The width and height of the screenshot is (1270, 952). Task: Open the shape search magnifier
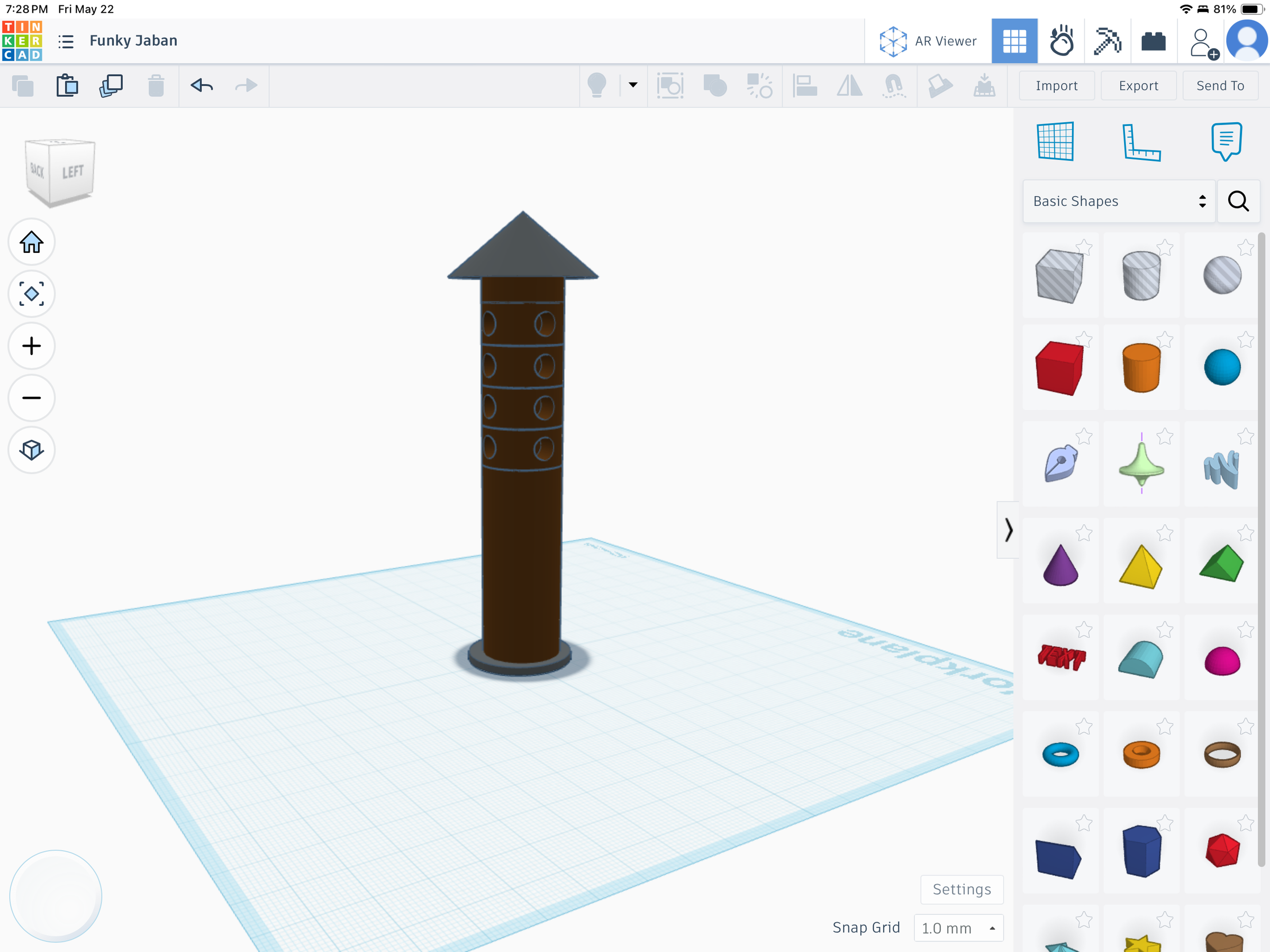tap(1238, 201)
